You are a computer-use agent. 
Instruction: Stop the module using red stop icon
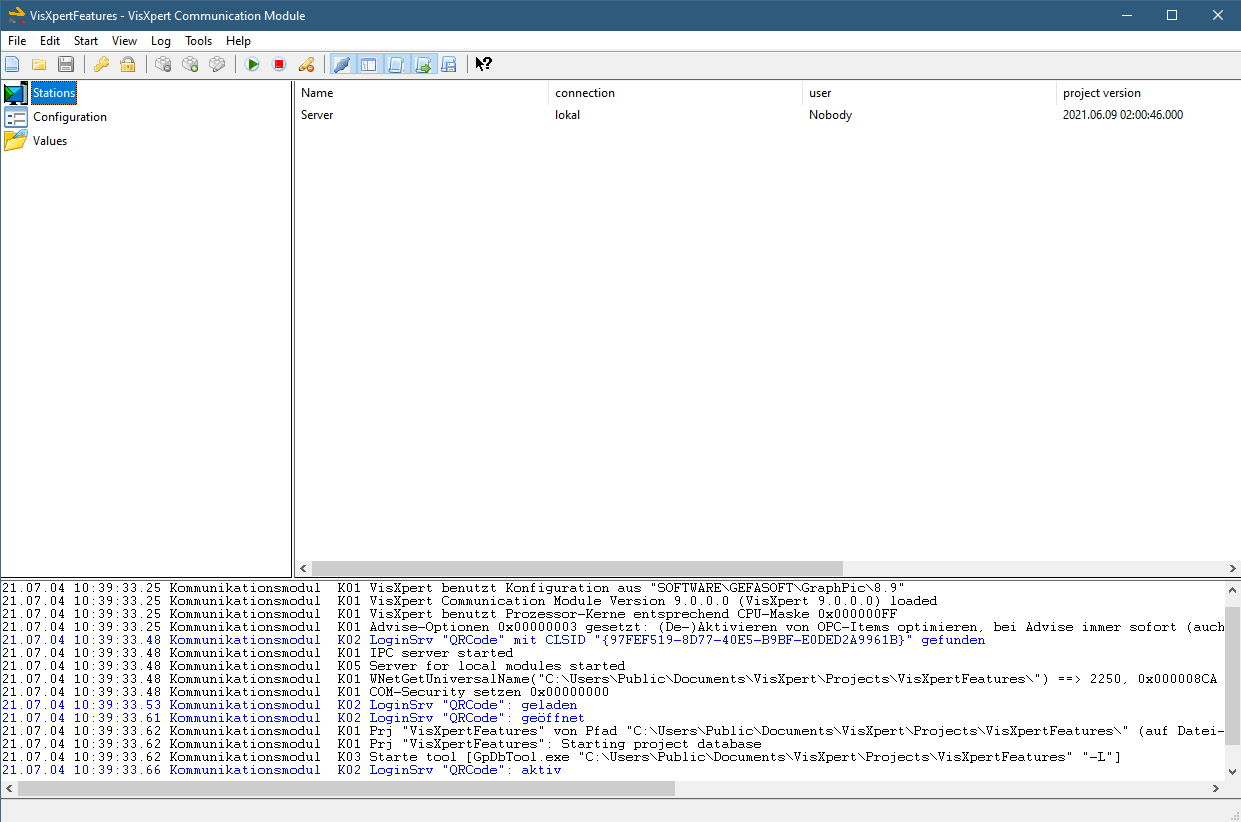(x=280, y=64)
